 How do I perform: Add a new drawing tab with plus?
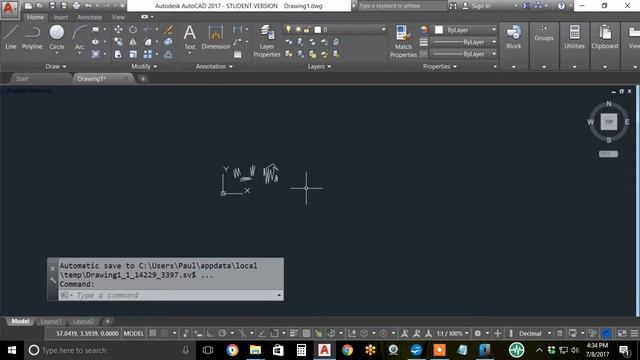143,79
